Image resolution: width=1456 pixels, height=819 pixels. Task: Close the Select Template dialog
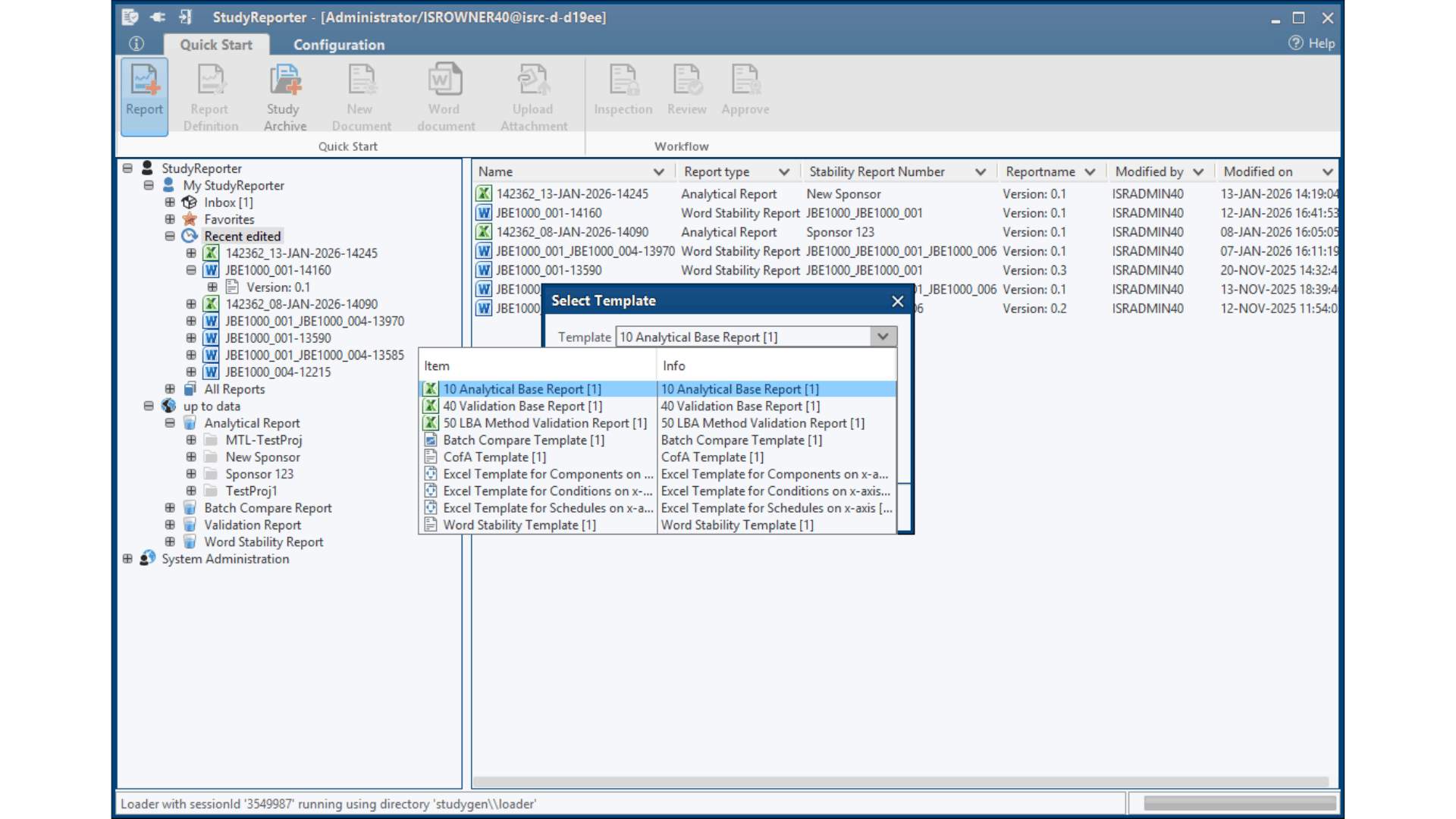[898, 301]
